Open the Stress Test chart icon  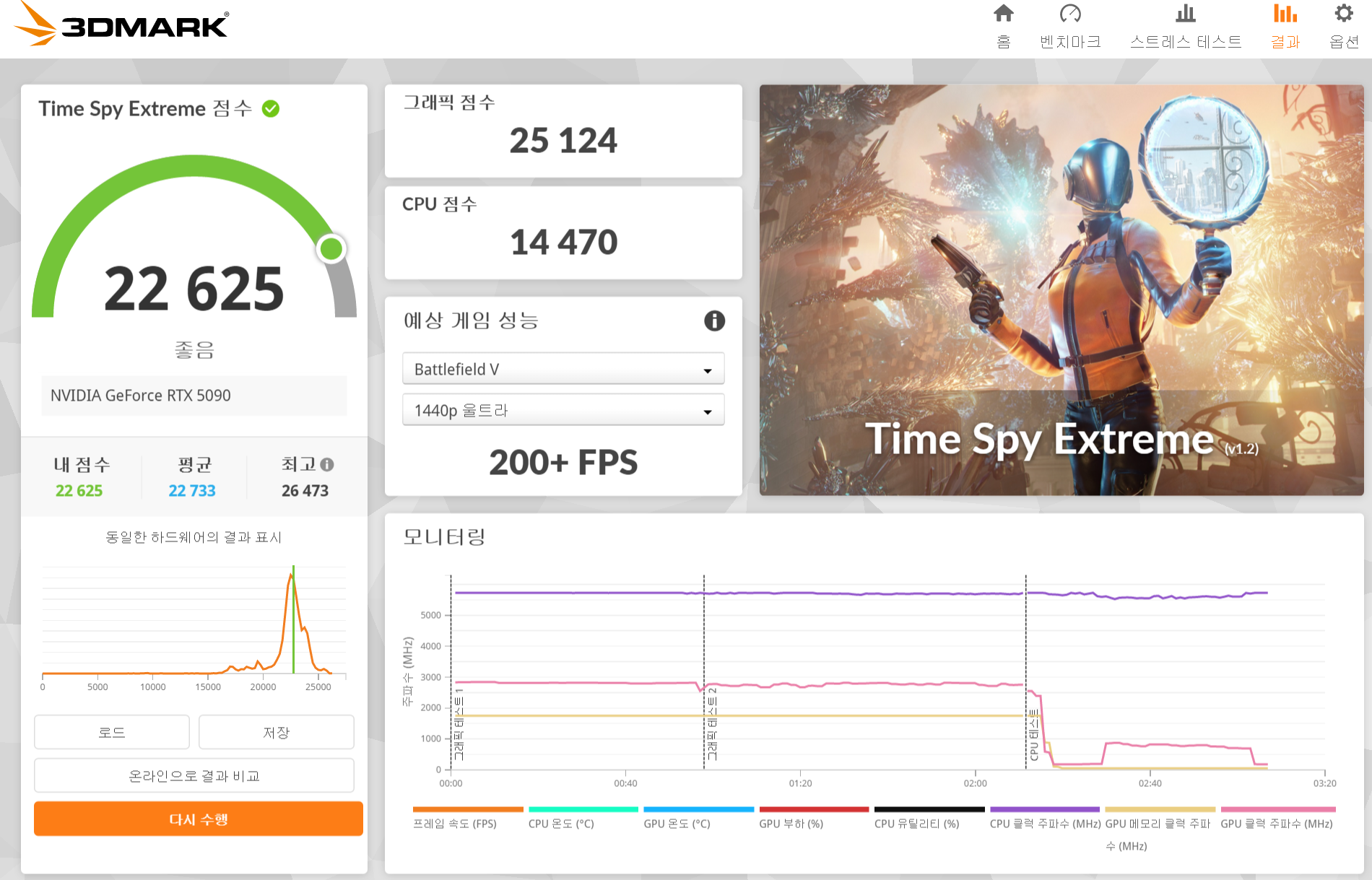coord(1185,14)
